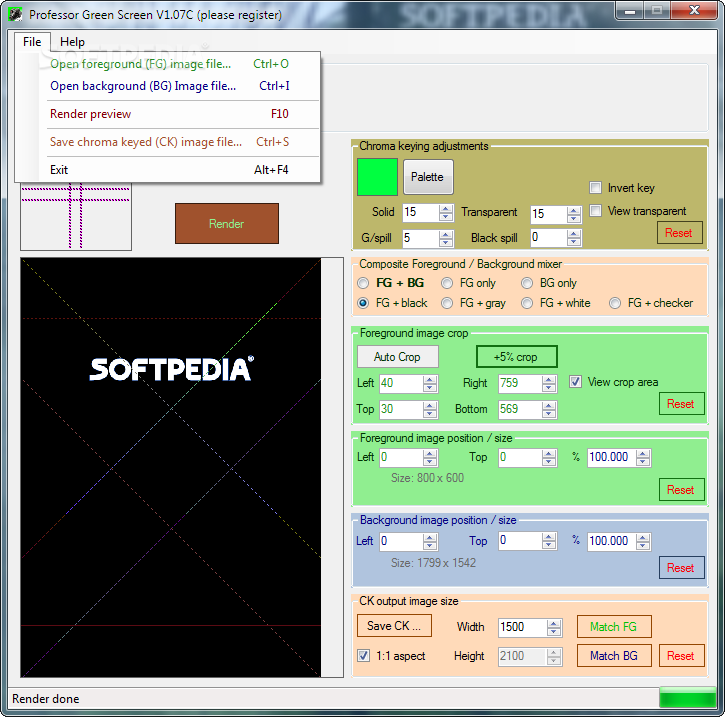Adjust the output Height spinner
This screenshot has height=717, width=725.
[x=554, y=657]
